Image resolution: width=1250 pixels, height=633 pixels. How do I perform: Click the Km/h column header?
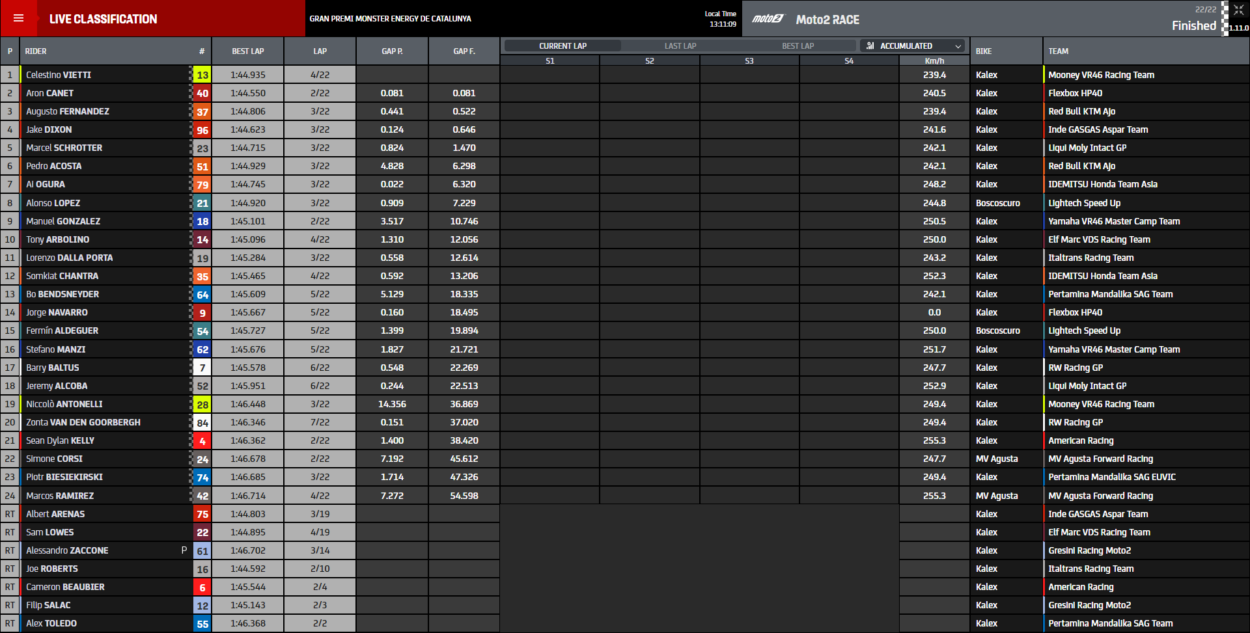(934, 60)
